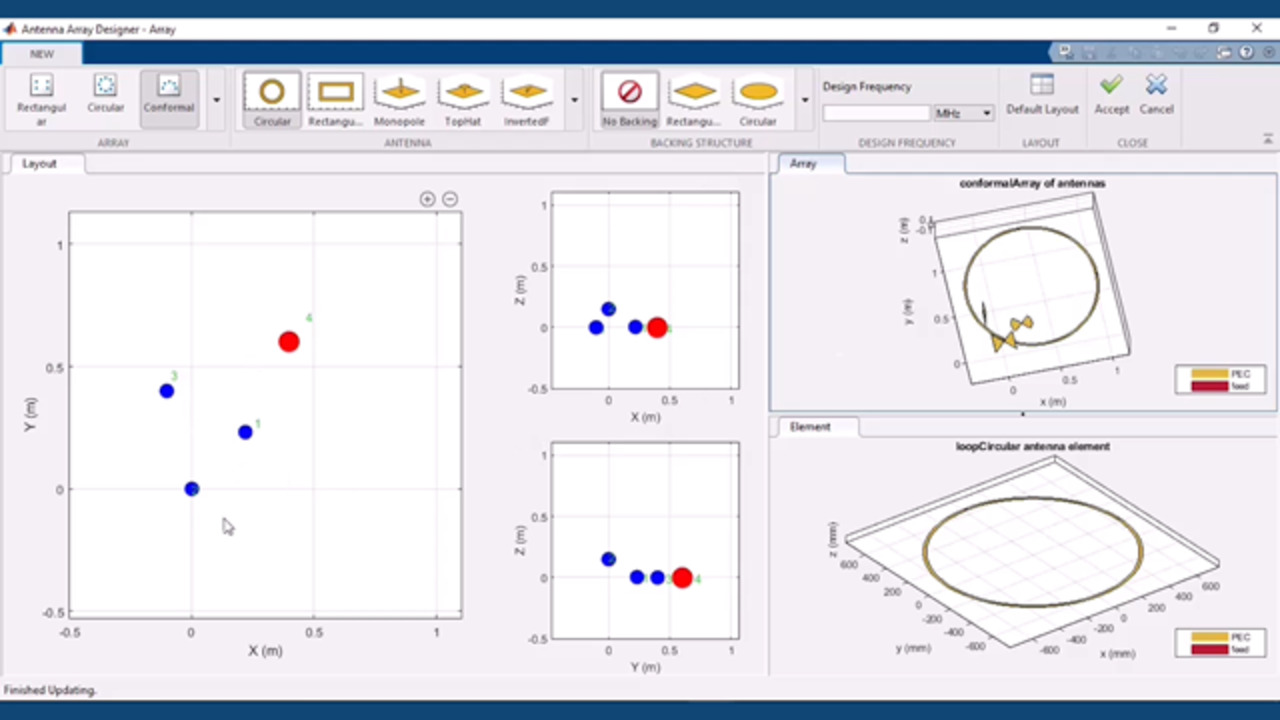Click the Default Layout button

point(1042,96)
